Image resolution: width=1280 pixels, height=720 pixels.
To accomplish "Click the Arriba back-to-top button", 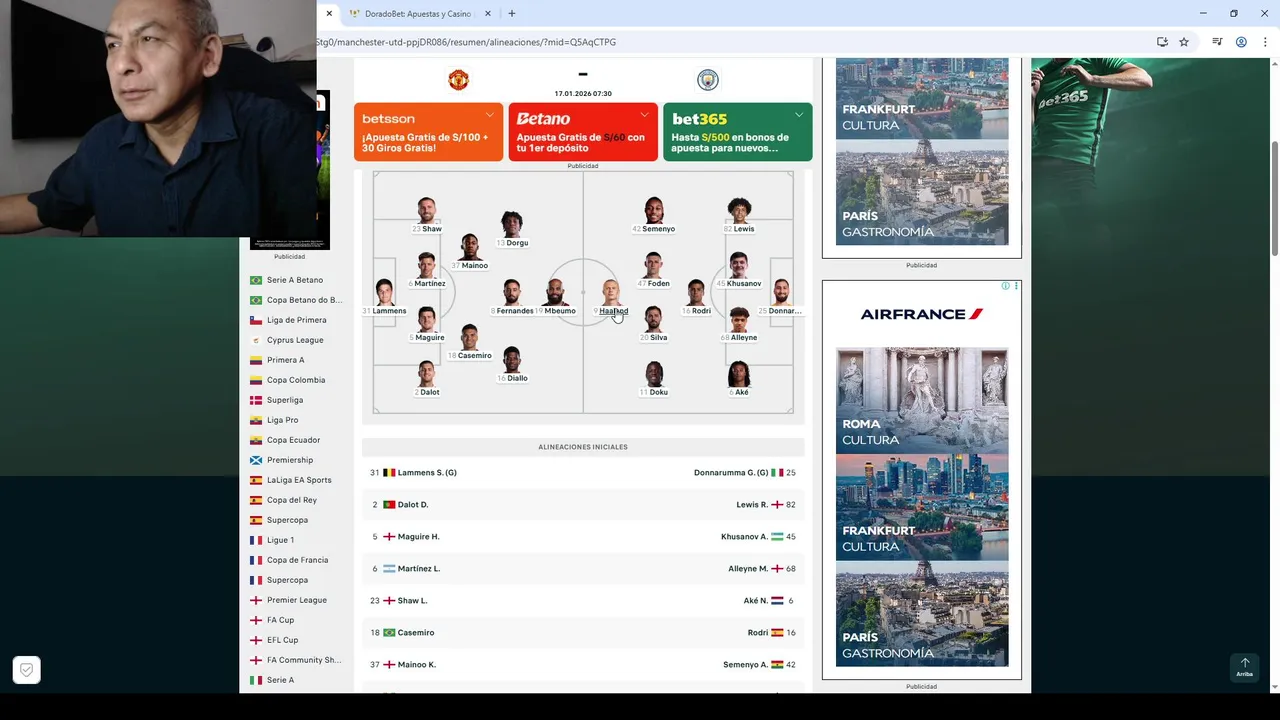I will [x=1245, y=667].
